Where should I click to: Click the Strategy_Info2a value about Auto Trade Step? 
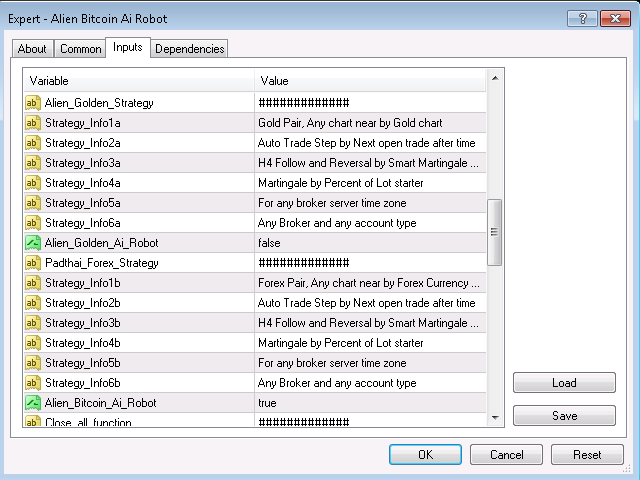[367, 143]
